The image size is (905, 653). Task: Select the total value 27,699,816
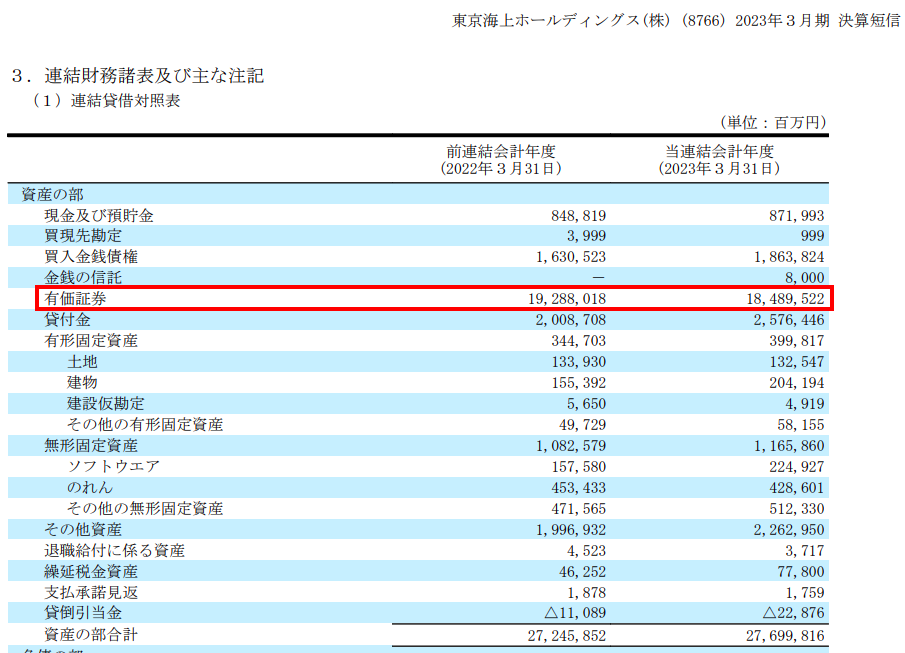click(785, 636)
